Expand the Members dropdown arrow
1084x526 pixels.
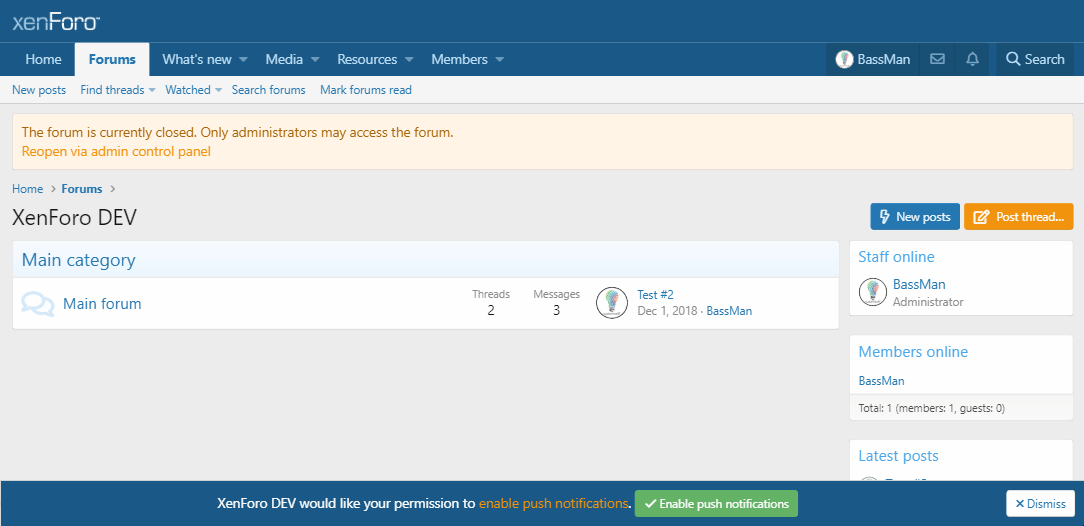pos(500,60)
